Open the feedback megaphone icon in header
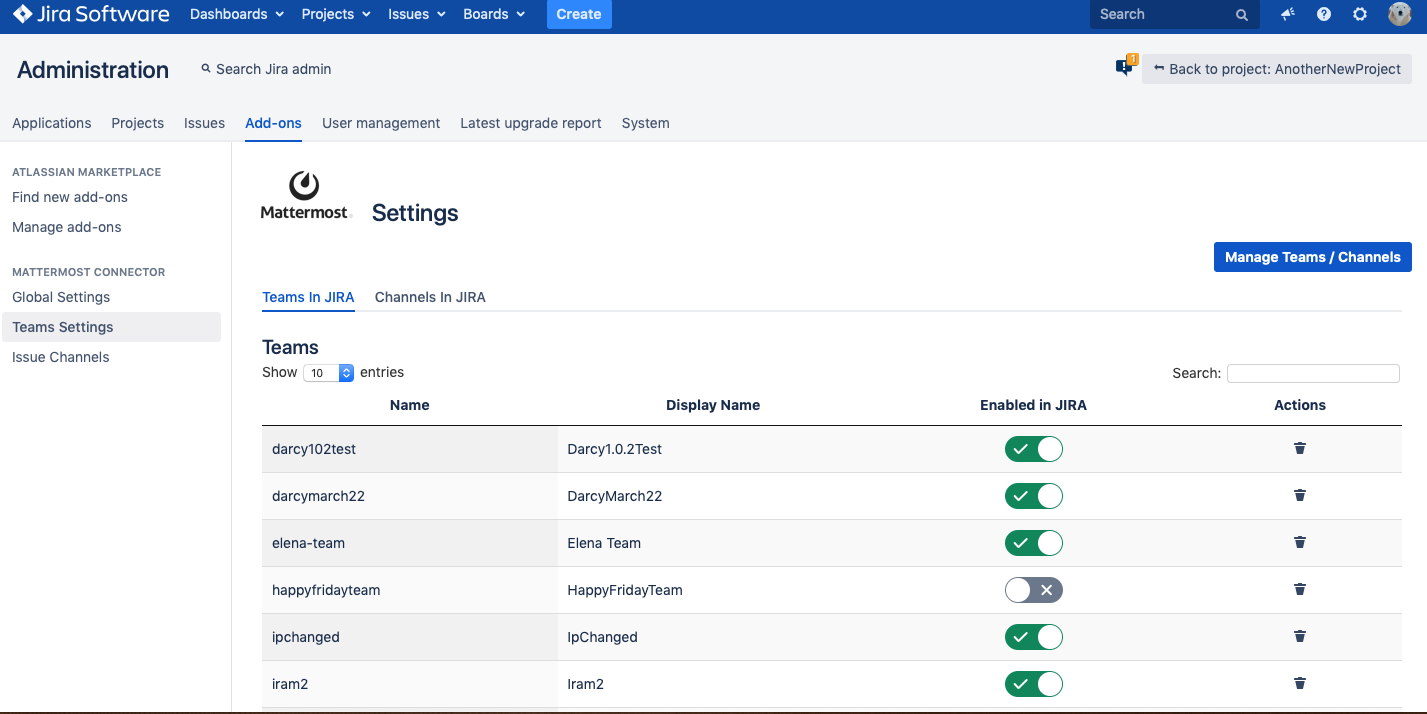The height and width of the screenshot is (714, 1427). pyautogui.click(x=1288, y=14)
